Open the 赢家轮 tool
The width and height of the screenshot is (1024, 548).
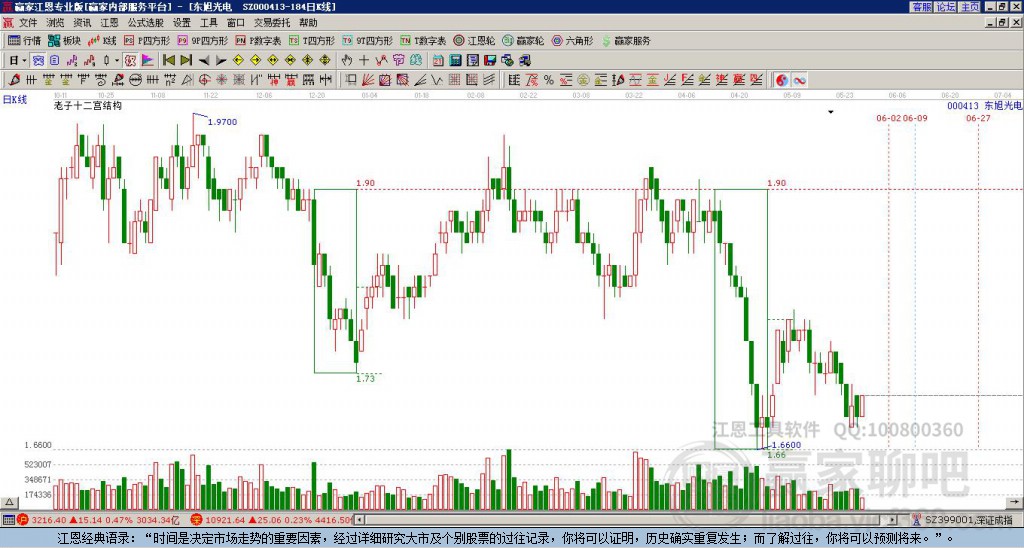(x=522, y=40)
